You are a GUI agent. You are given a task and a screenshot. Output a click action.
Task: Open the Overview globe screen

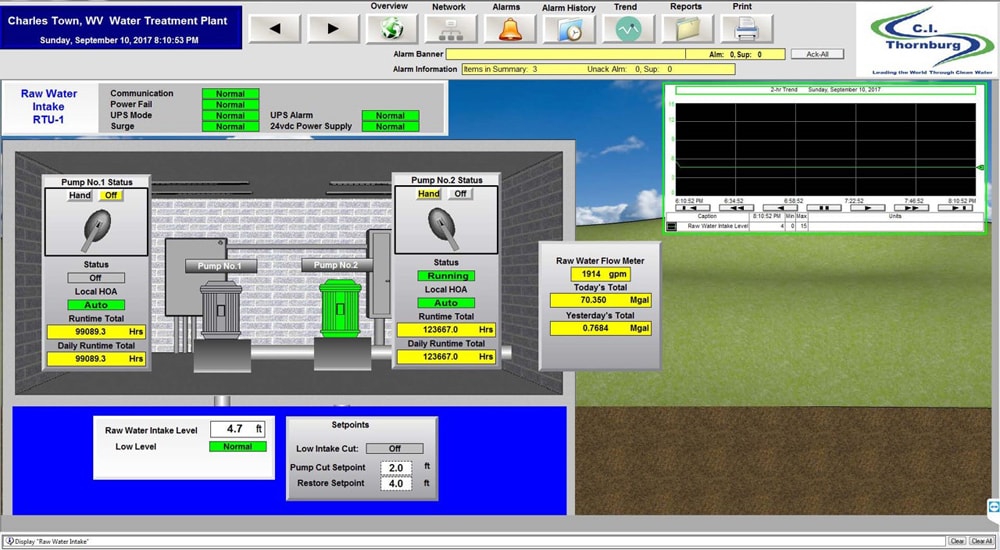click(390, 29)
